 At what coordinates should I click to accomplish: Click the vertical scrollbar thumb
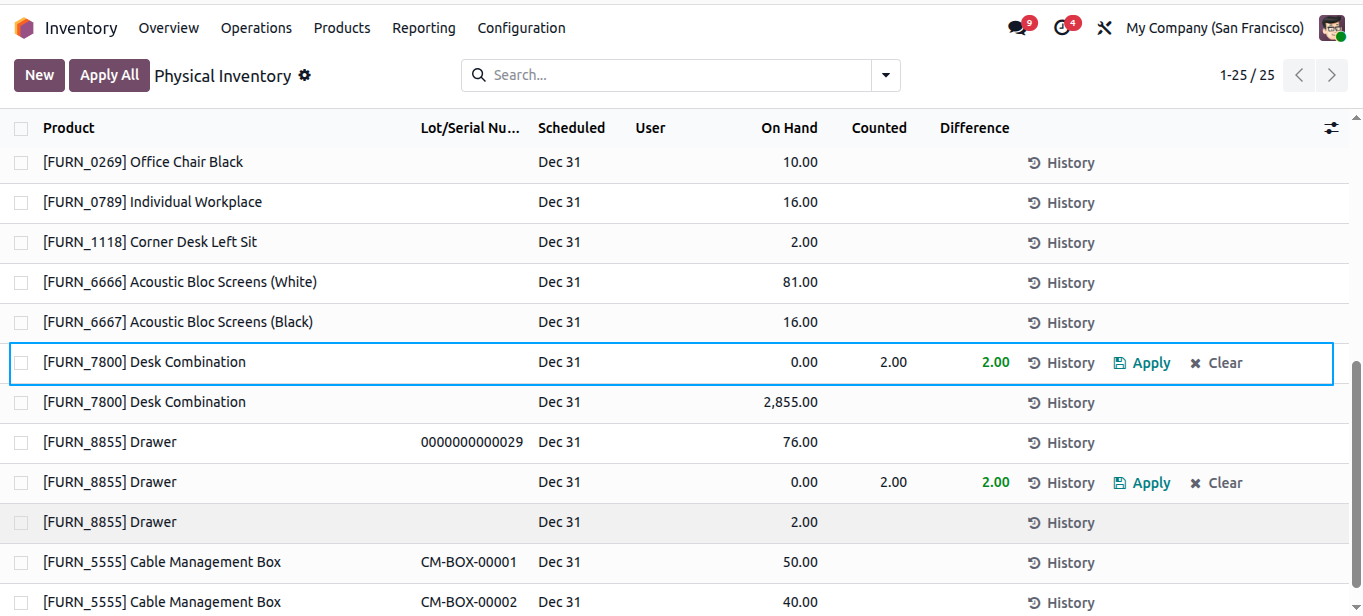(1356, 472)
